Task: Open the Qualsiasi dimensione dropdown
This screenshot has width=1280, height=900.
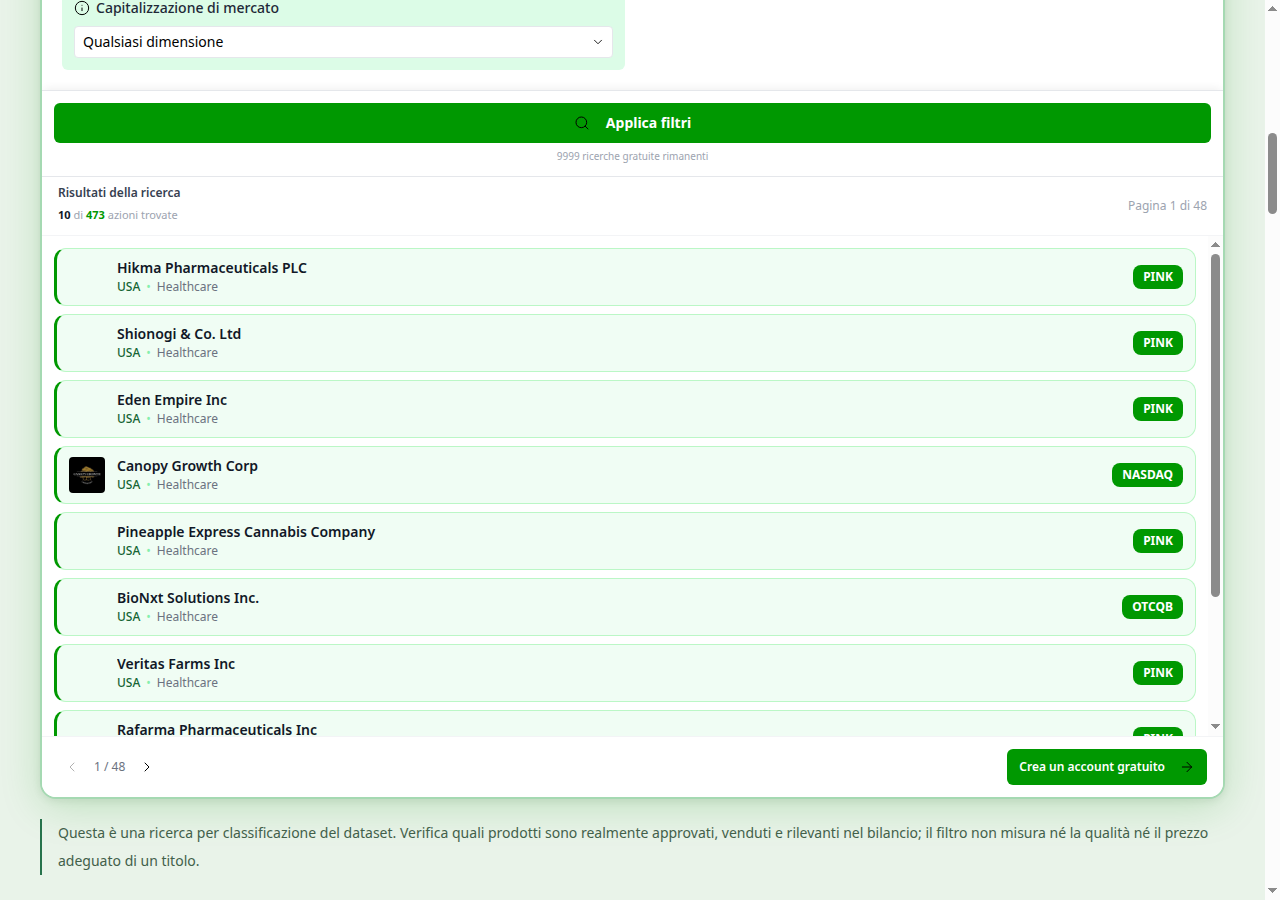Action: point(343,42)
